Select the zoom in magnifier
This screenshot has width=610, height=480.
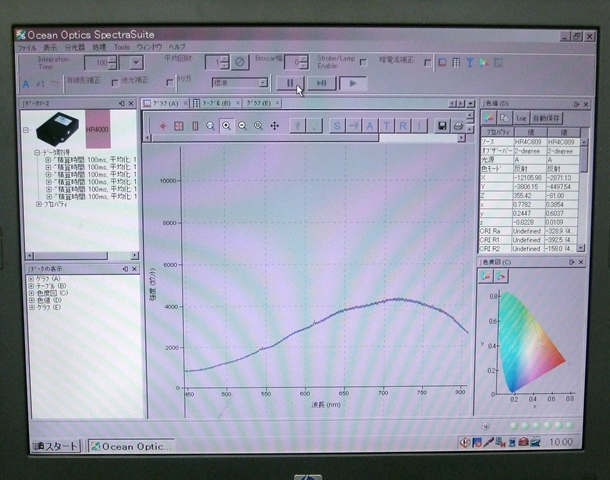coord(226,126)
